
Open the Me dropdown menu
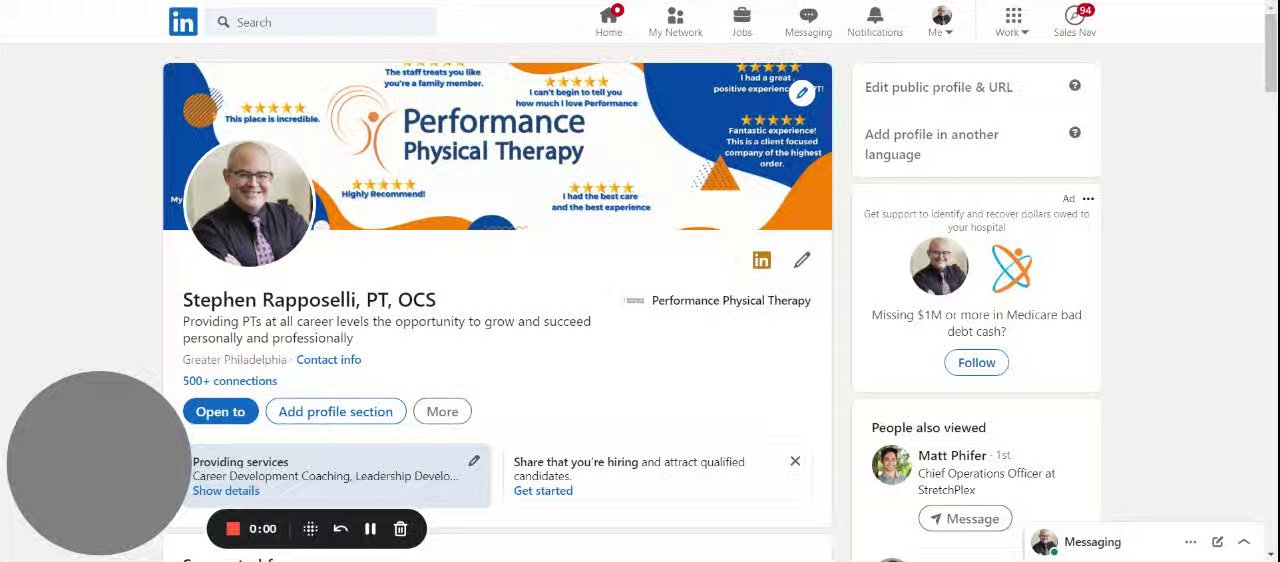click(941, 21)
